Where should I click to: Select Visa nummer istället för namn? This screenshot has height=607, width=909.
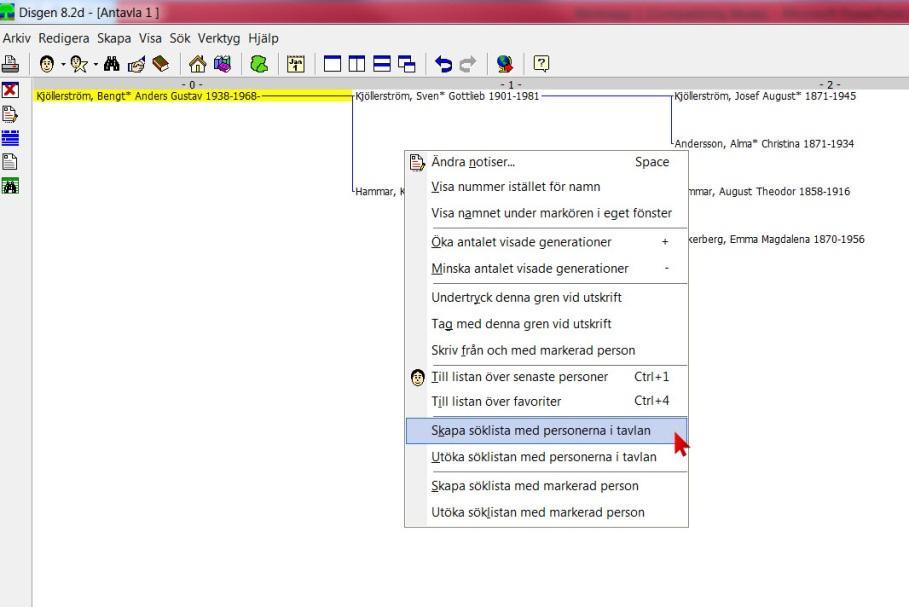click(546, 187)
